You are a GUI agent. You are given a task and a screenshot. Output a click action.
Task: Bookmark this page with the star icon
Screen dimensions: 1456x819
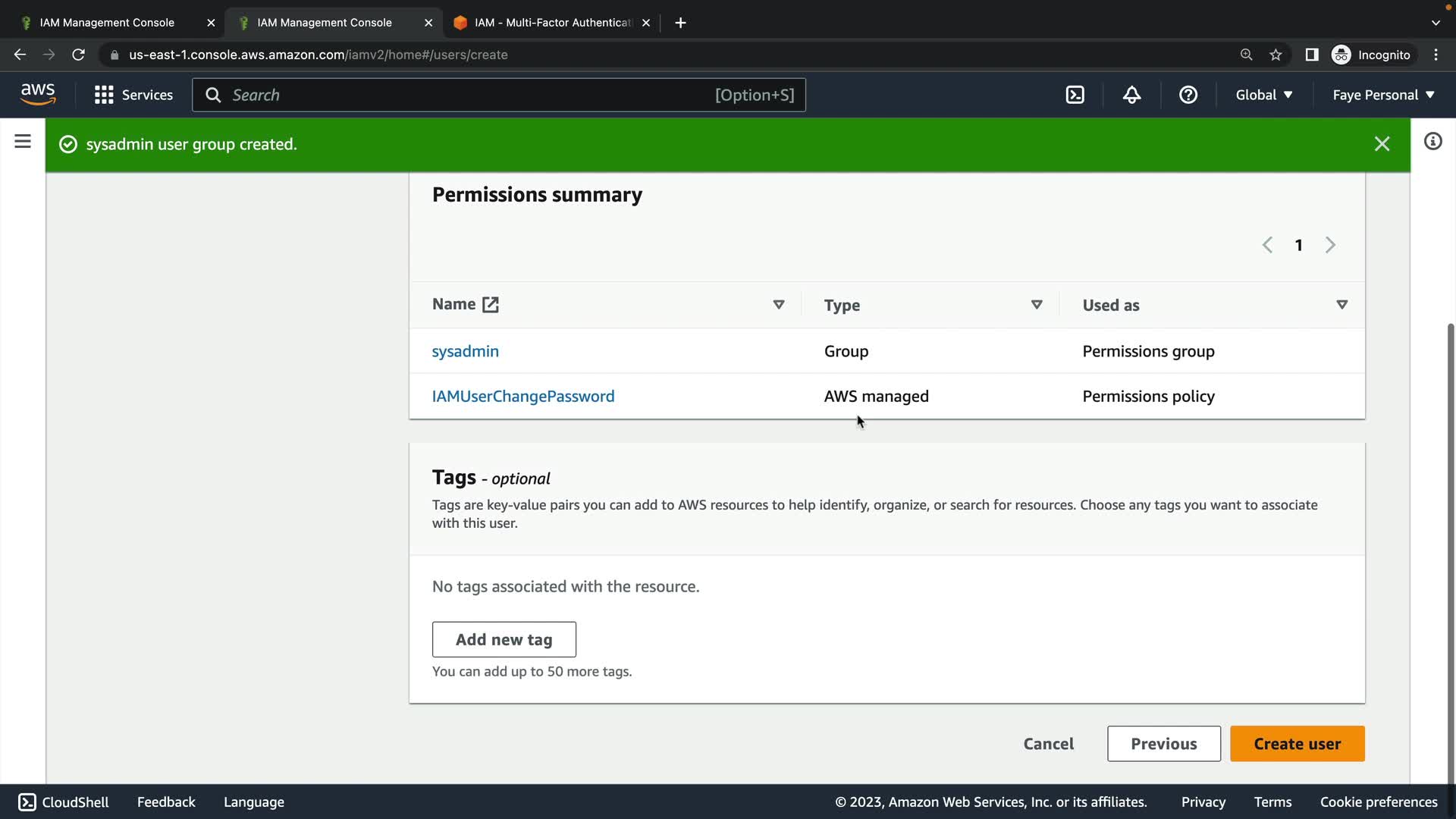(x=1276, y=55)
